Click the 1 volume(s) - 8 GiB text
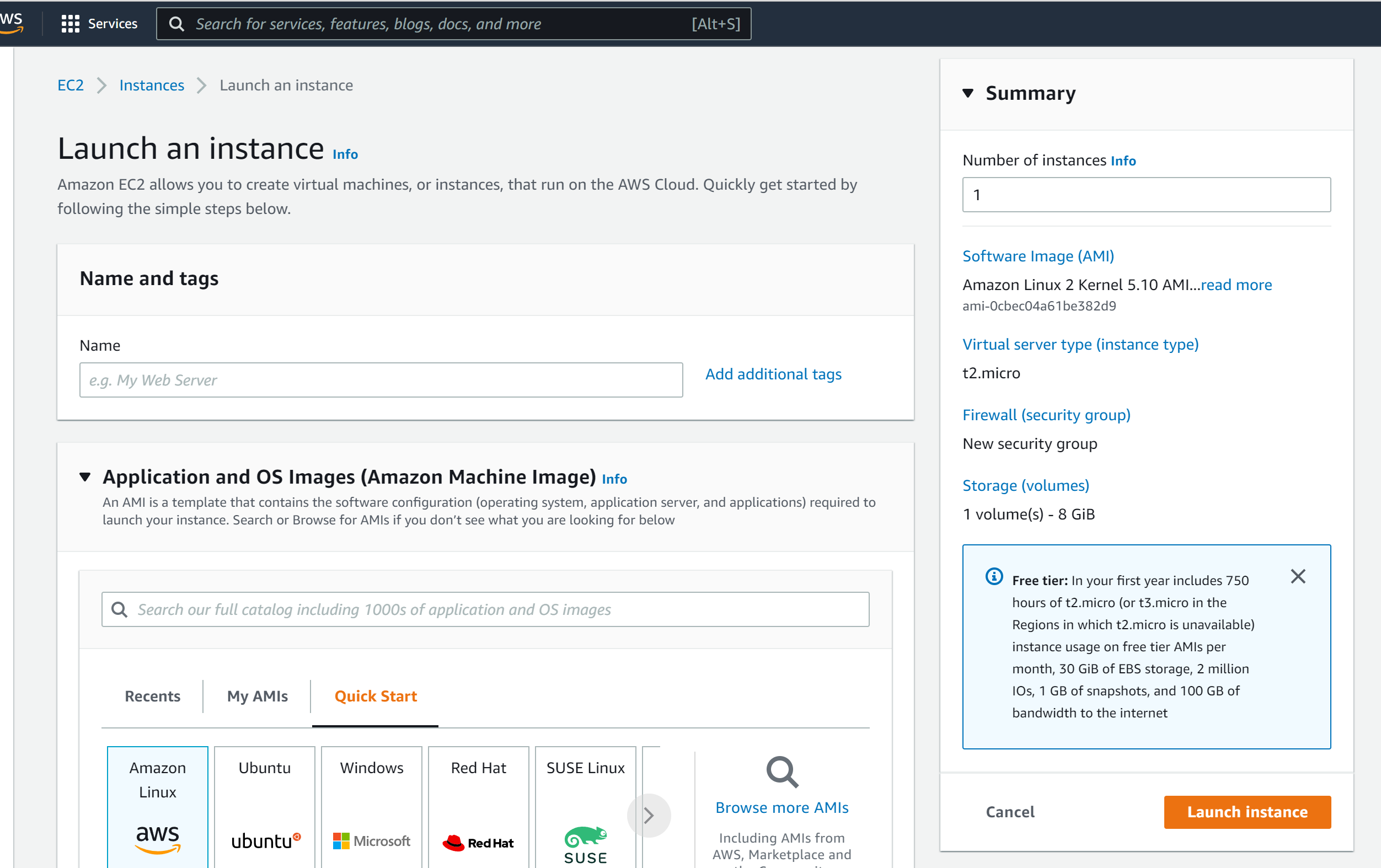 (1028, 514)
